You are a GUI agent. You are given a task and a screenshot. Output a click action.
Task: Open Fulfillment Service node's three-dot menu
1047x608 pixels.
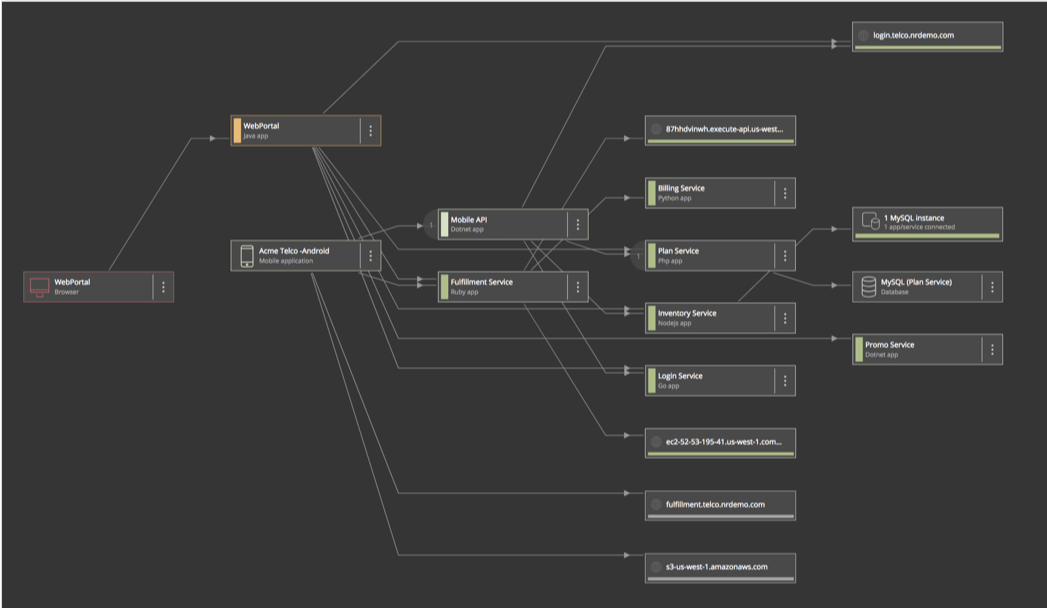tap(578, 287)
